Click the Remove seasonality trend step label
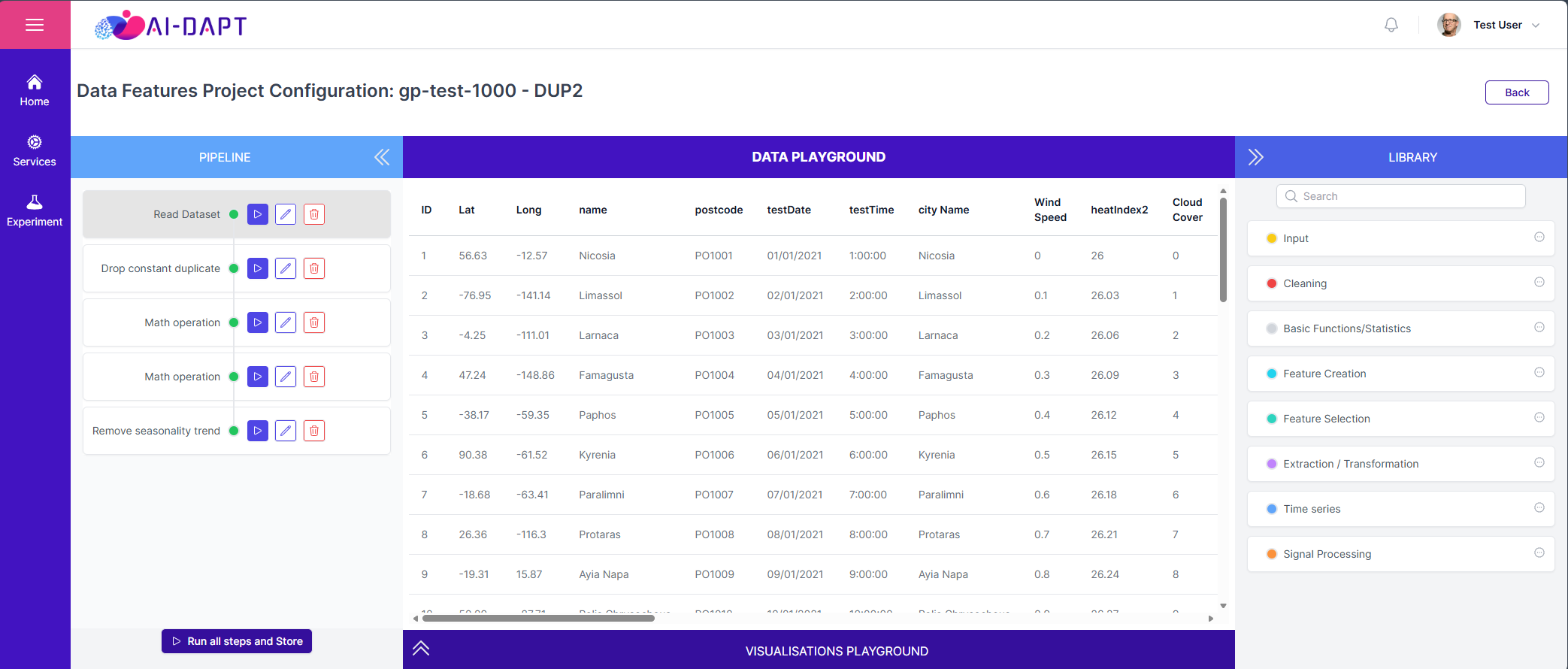The height and width of the screenshot is (669, 1568). (x=156, y=431)
